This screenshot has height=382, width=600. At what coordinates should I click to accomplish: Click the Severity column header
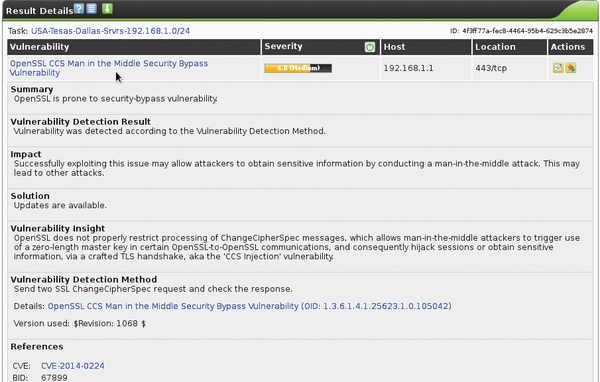[x=321, y=47]
